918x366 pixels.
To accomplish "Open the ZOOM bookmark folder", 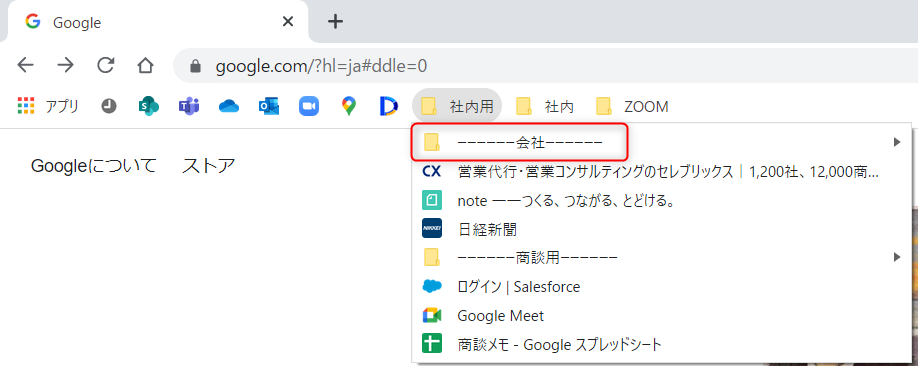I will (x=632, y=106).
